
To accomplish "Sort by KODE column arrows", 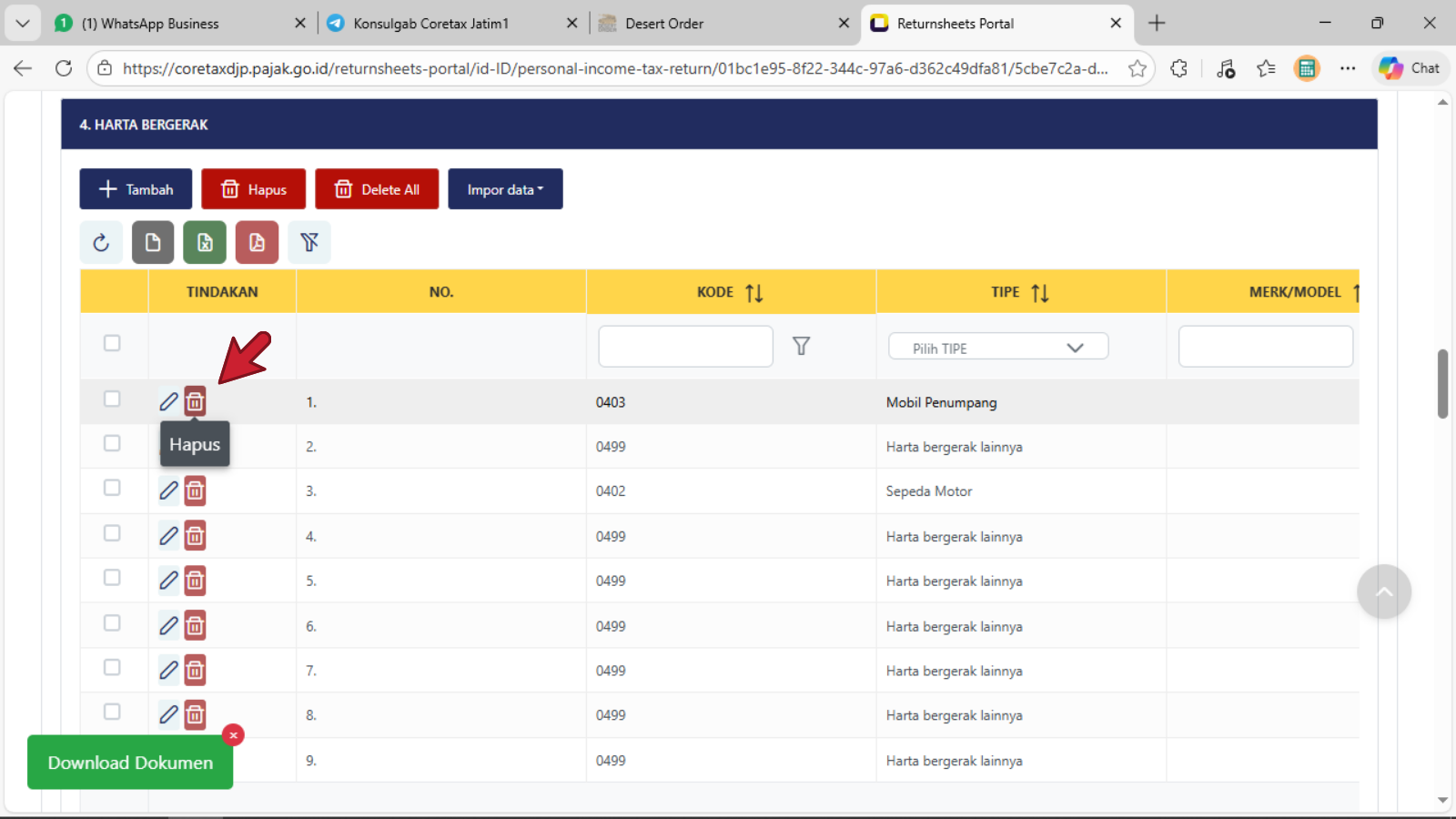I will coord(753,293).
